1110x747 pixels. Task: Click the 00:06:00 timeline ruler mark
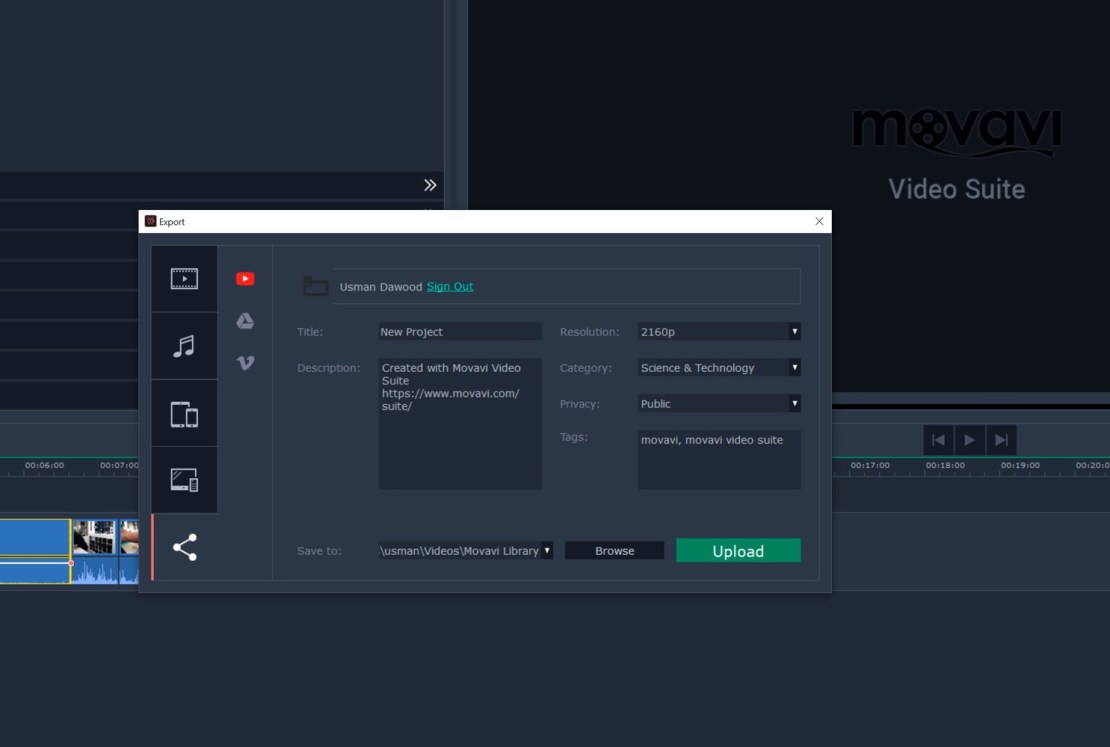pos(45,465)
